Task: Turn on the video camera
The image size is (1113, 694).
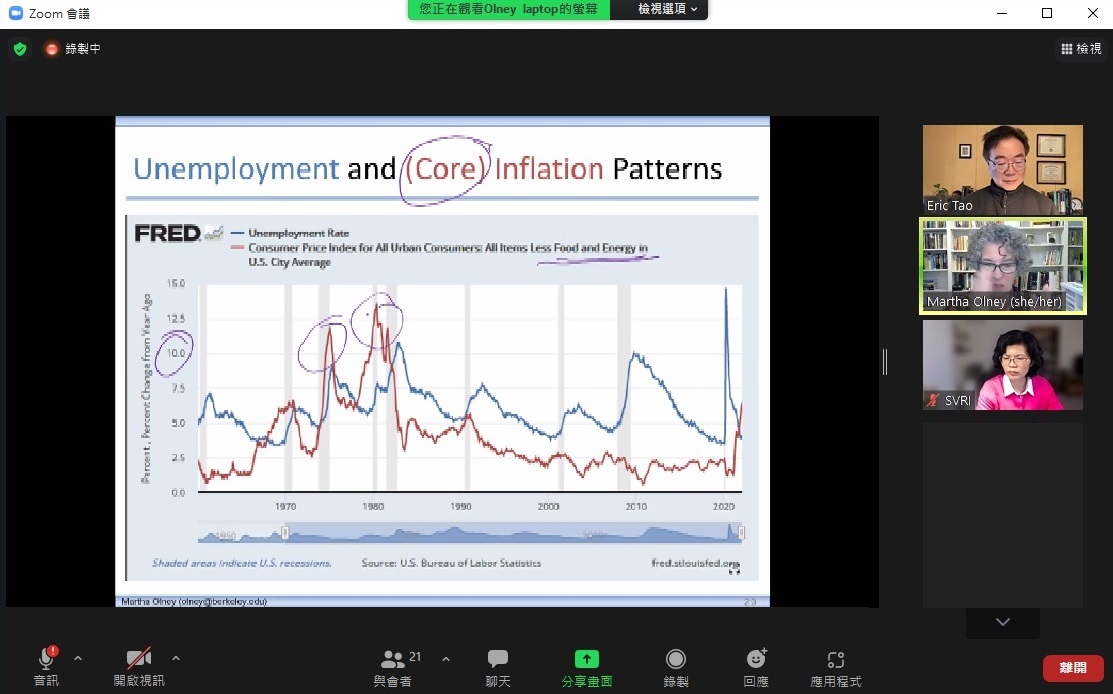Action: coord(138,659)
